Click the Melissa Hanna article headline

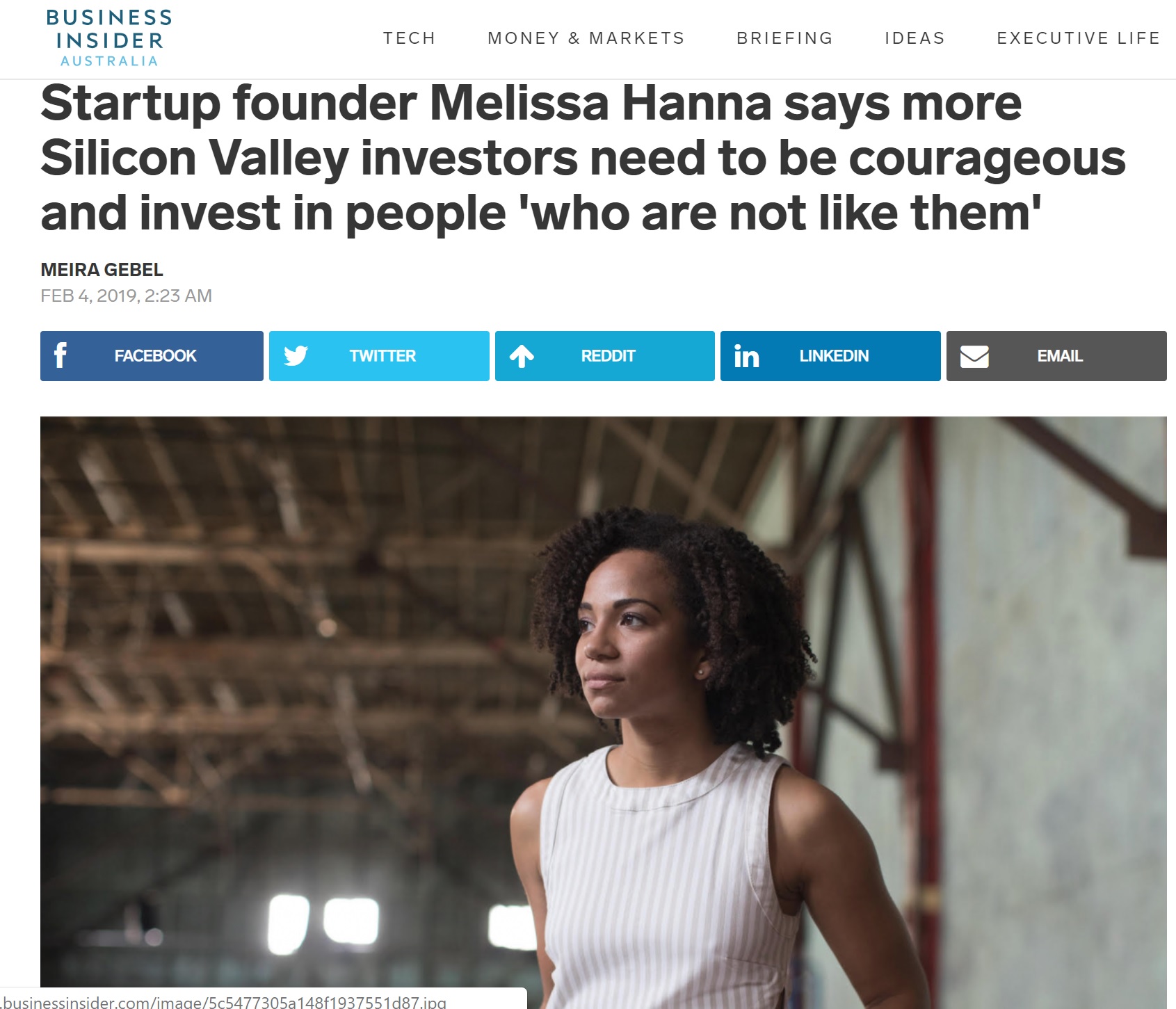(583, 158)
